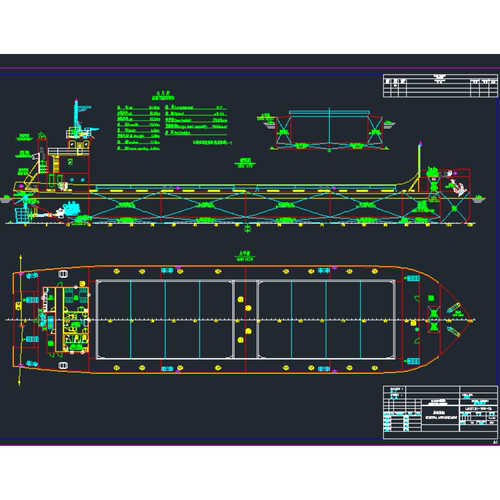Click the profile view label under particulars
The image size is (500, 500).
246,163
